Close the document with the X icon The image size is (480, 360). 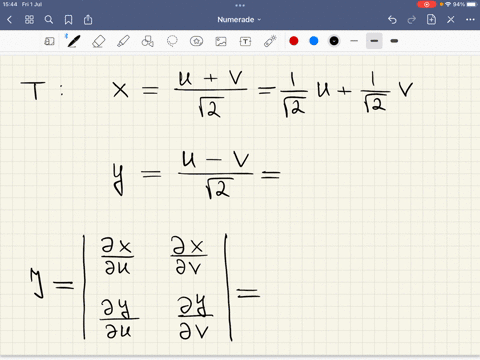[451, 20]
